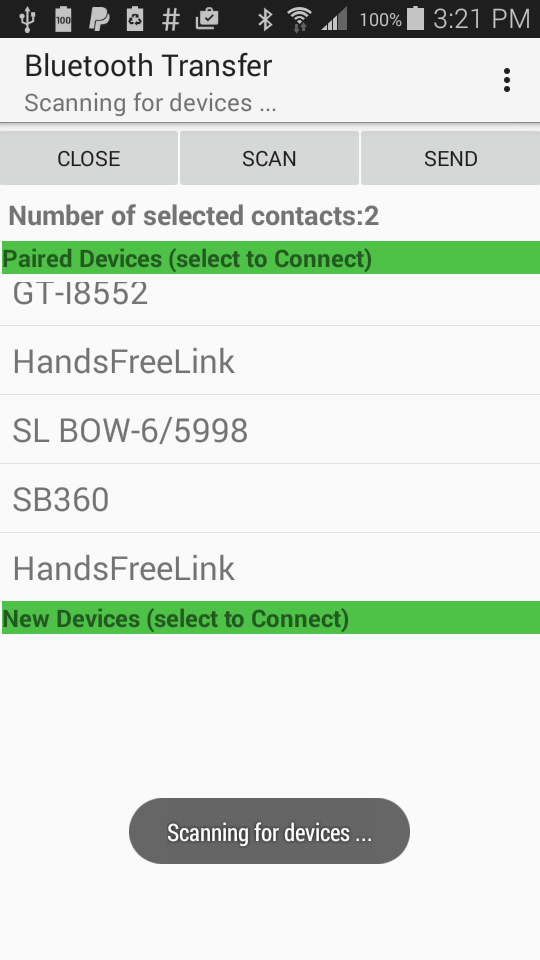Image resolution: width=540 pixels, height=960 pixels.
Task: Start a new SCAN for devices
Action: click(269, 158)
